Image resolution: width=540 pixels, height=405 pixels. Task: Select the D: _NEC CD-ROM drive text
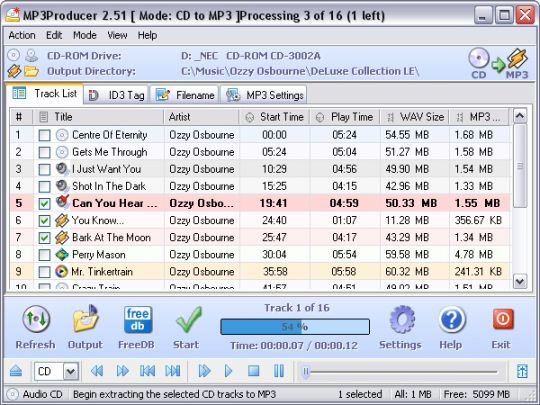pos(251,55)
